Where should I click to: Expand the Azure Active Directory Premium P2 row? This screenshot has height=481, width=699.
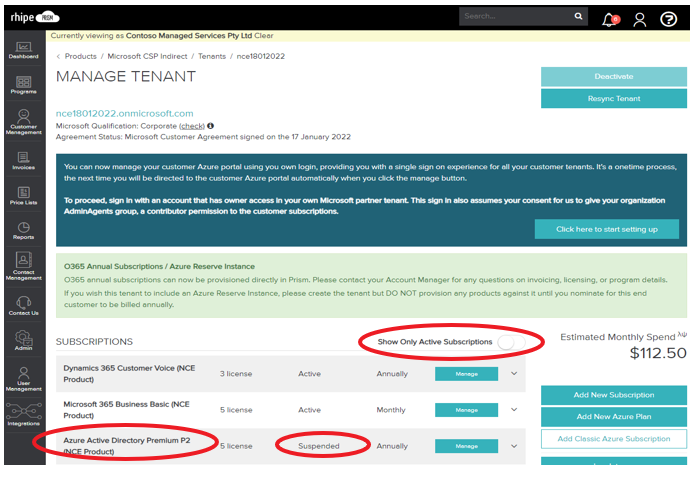514,446
